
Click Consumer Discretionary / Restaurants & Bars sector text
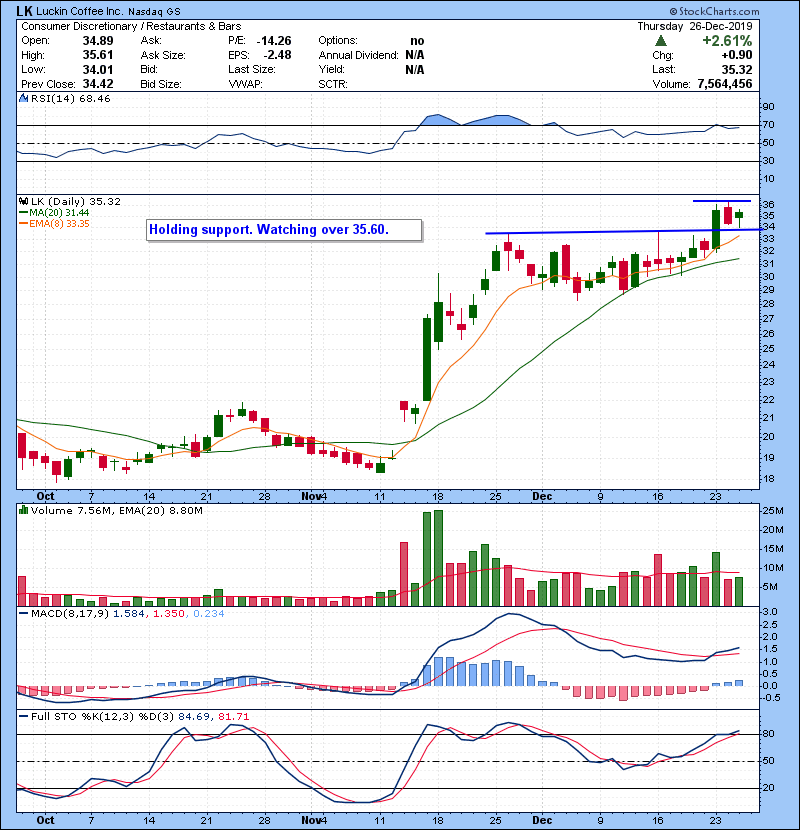pyautogui.click(x=131, y=26)
